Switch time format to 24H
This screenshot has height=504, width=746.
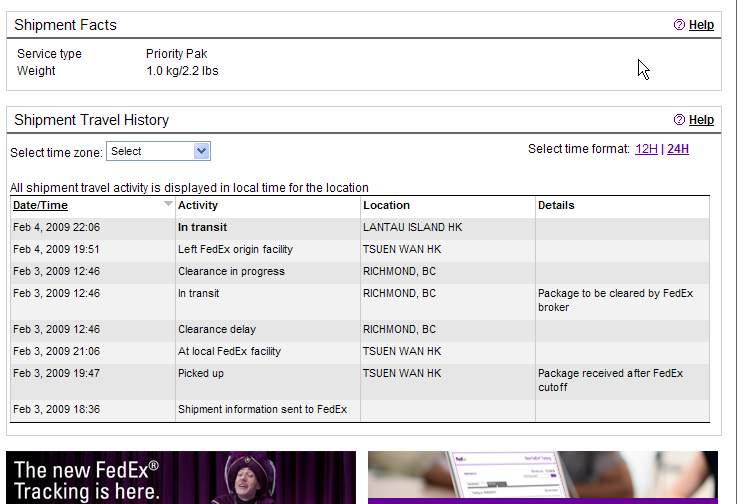[678, 149]
